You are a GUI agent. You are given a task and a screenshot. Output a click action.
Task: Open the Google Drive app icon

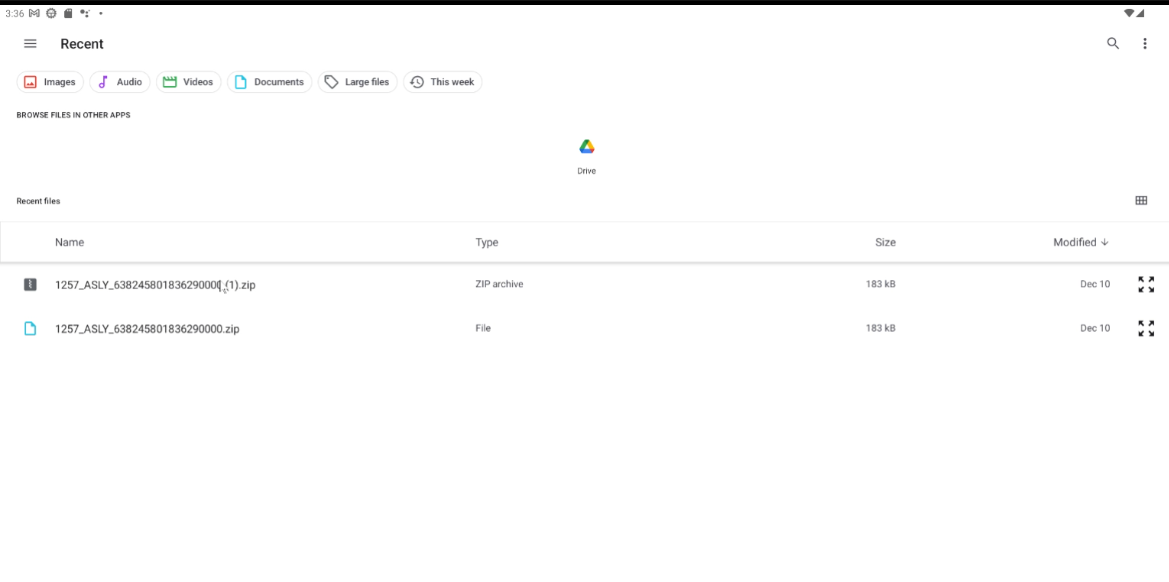[587, 147]
